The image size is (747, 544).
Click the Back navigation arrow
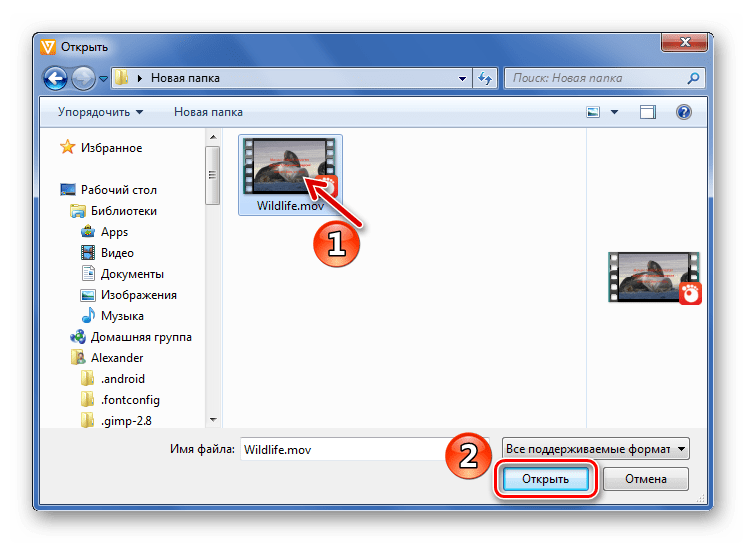(x=55, y=78)
